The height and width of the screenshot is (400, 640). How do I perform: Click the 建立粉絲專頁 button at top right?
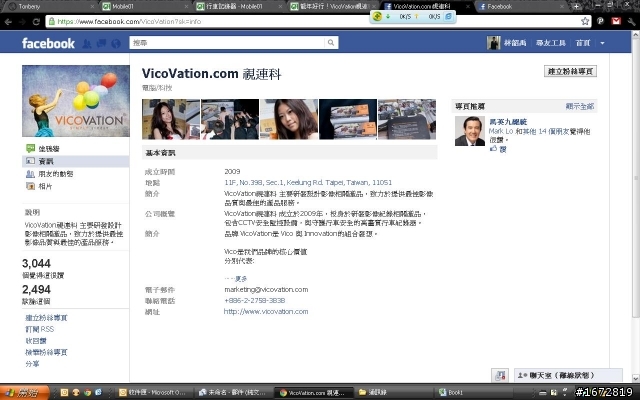570,71
